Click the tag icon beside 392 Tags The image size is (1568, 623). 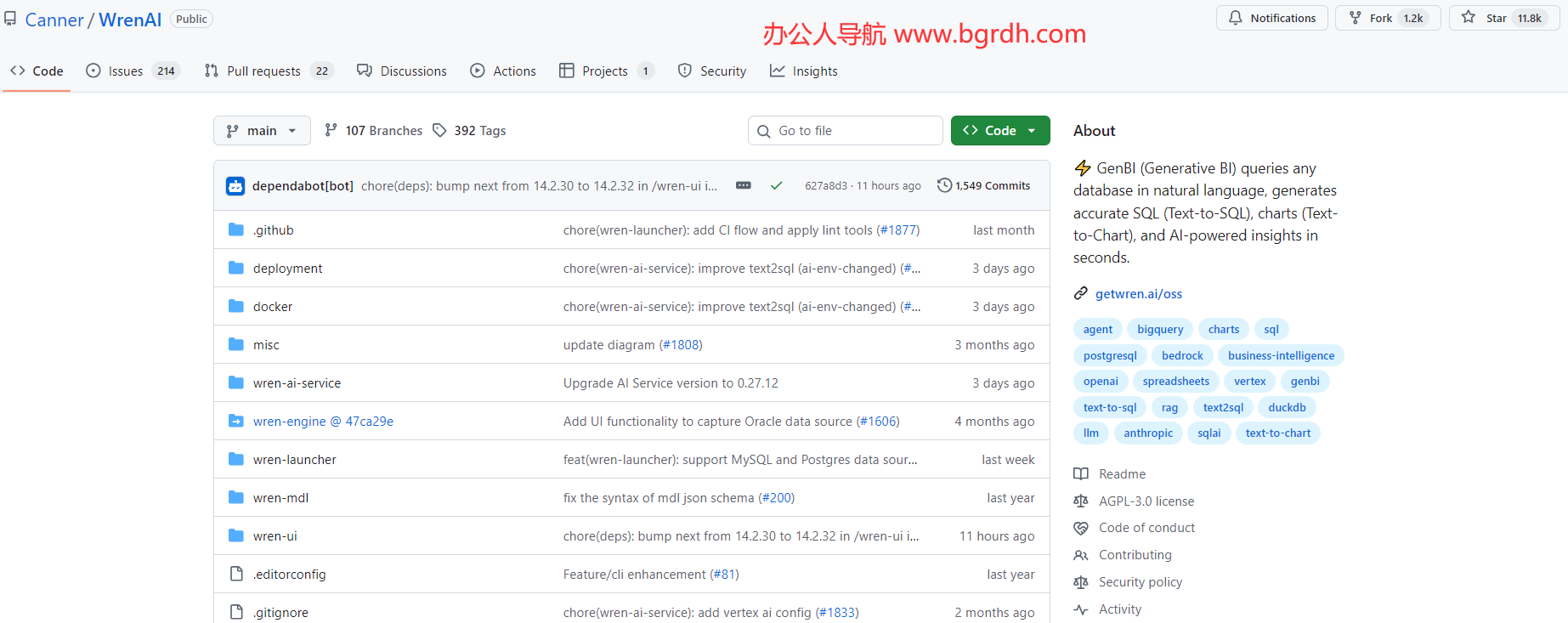pyautogui.click(x=439, y=130)
